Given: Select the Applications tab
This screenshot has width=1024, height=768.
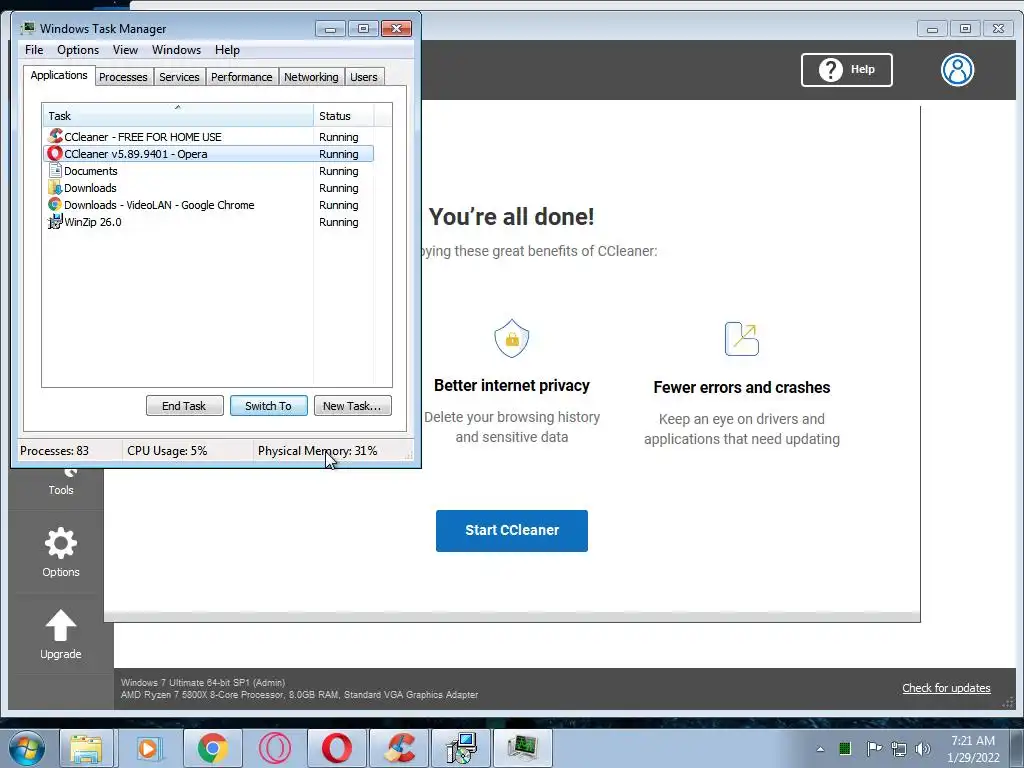Looking at the screenshot, I should [x=59, y=75].
